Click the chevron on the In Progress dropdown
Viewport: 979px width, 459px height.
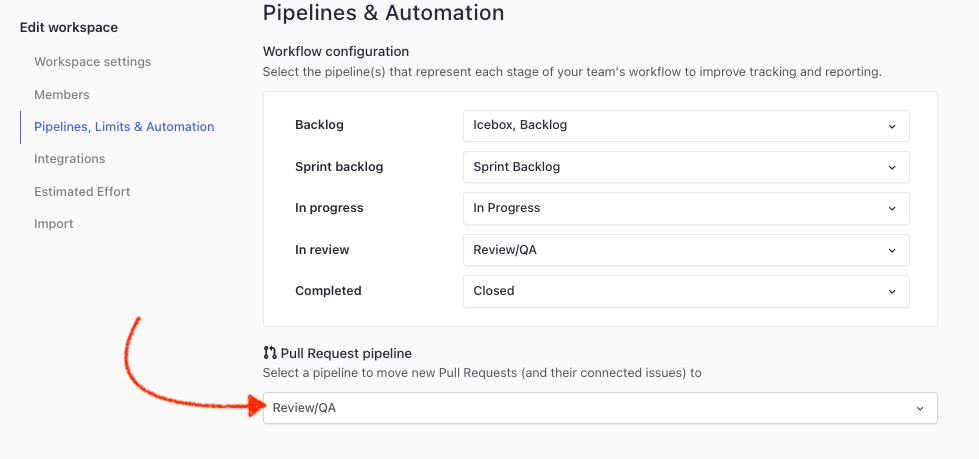pyautogui.click(x=892, y=208)
